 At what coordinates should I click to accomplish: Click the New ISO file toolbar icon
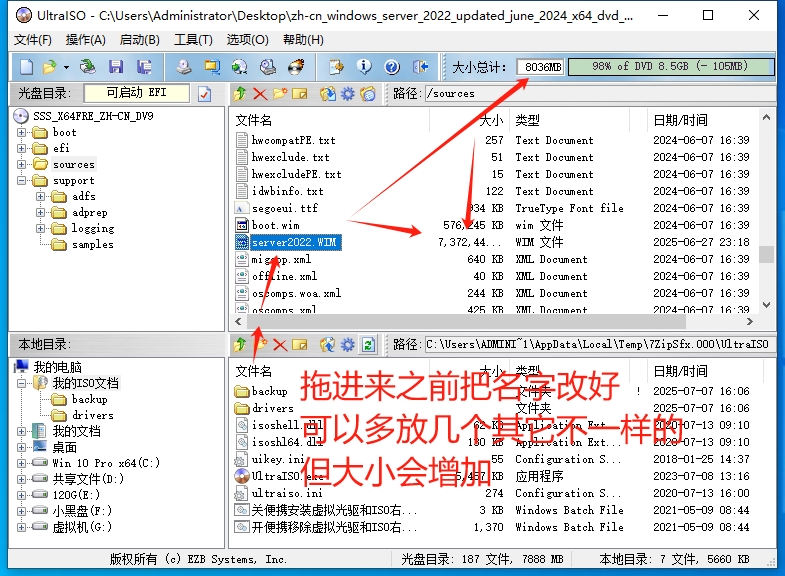pos(26,67)
